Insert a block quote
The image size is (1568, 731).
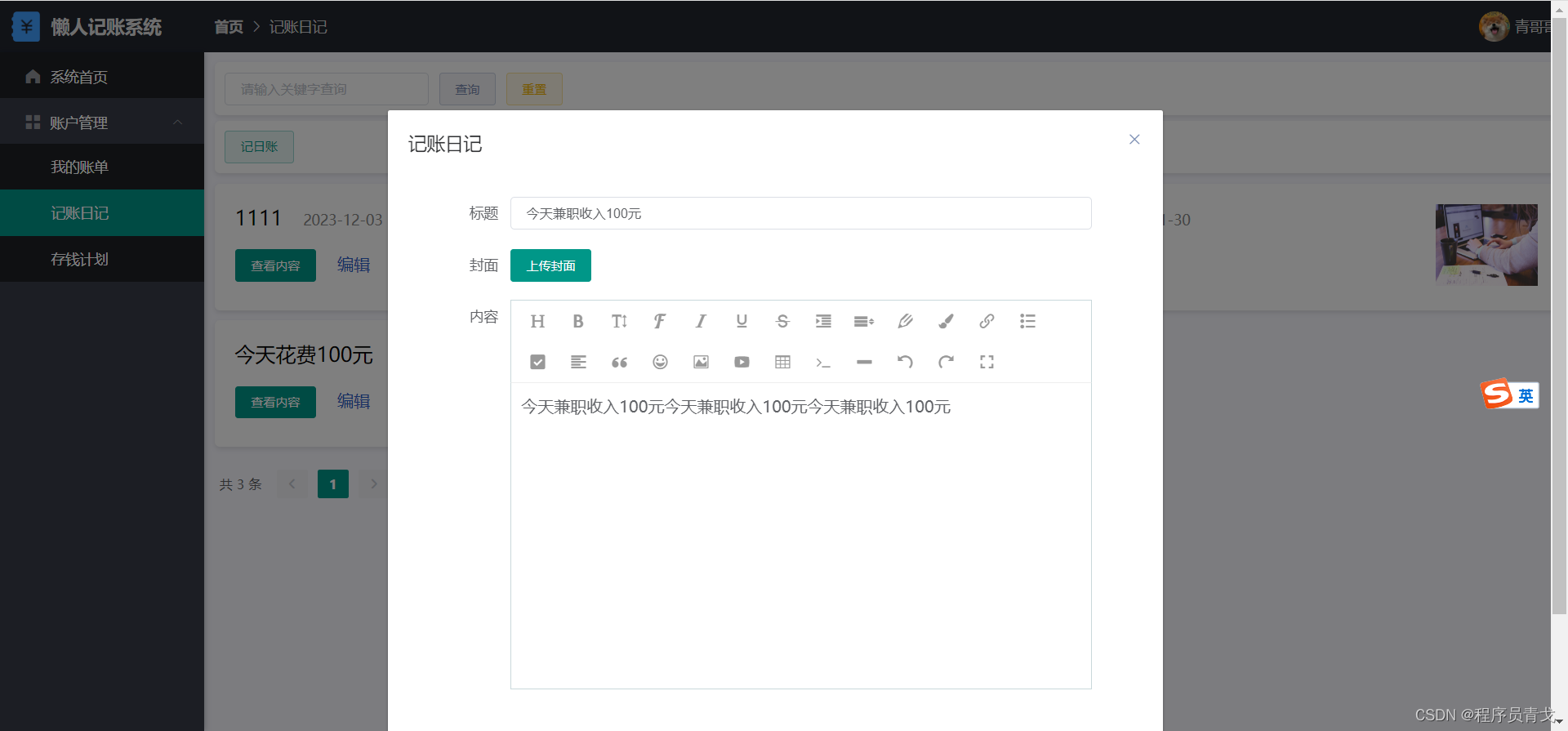click(619, 362)
